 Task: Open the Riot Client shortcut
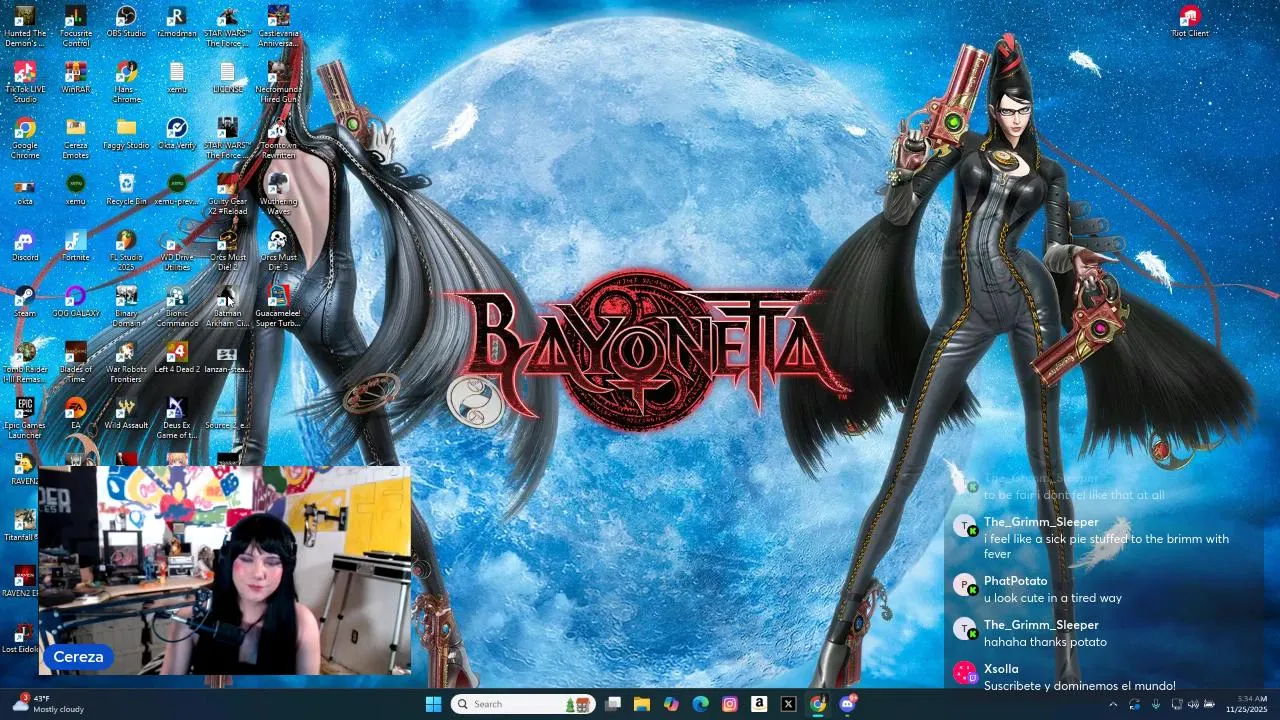coord(1190,23)
